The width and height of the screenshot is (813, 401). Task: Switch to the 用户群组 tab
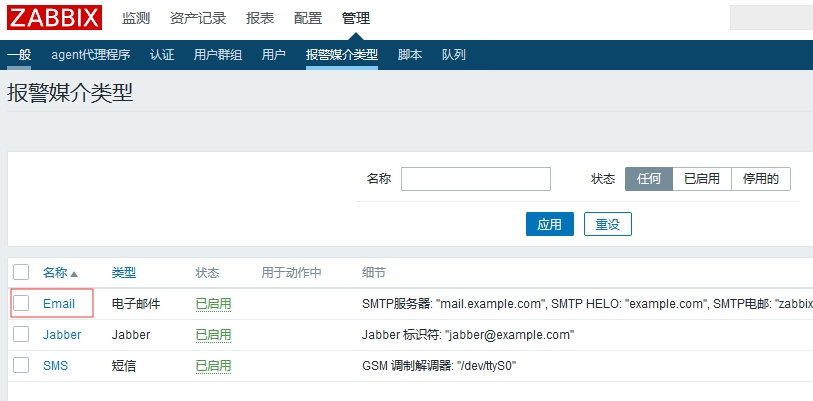pos(217,55)
